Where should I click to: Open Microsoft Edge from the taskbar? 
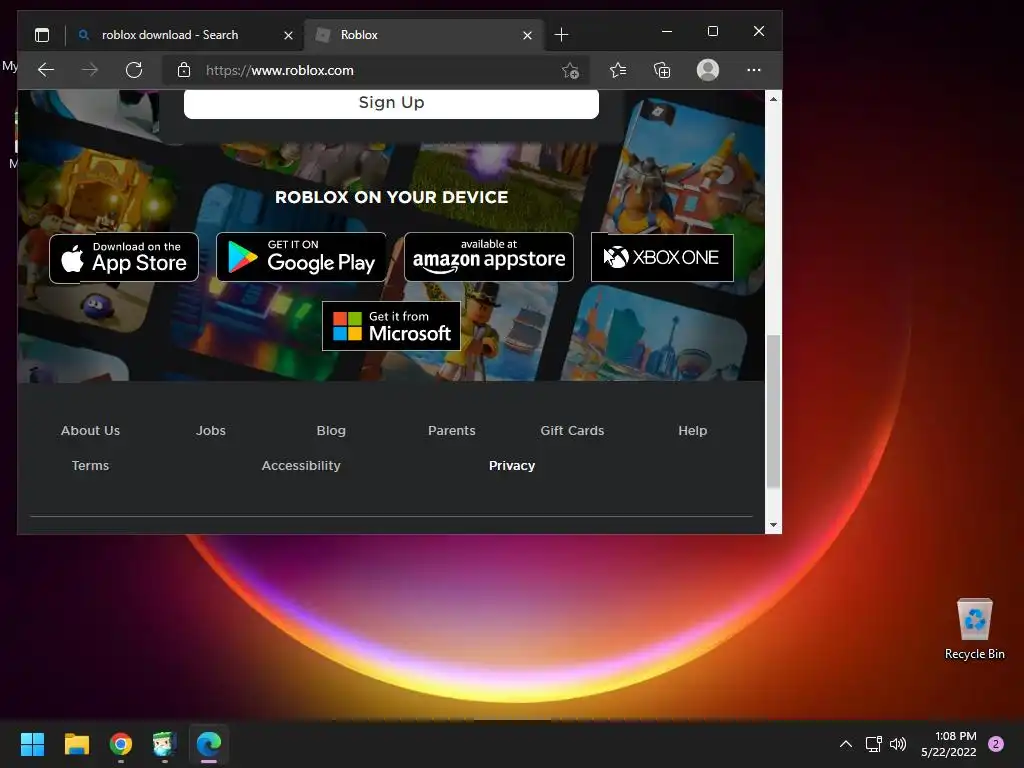coord(209,744)
